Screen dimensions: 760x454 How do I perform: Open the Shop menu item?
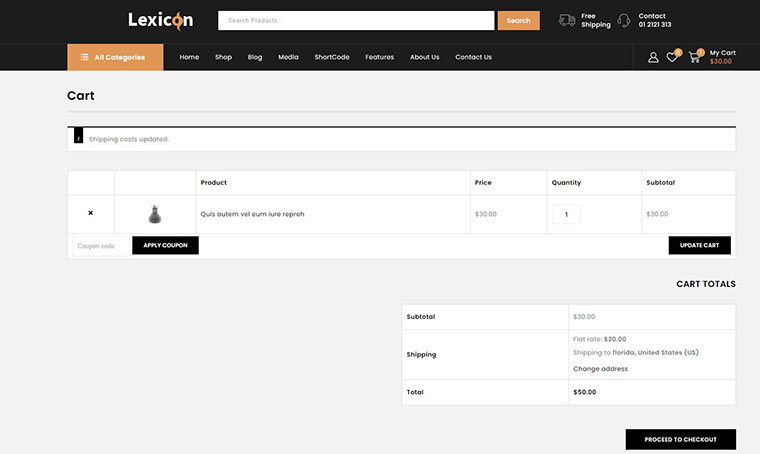[223, 57]
